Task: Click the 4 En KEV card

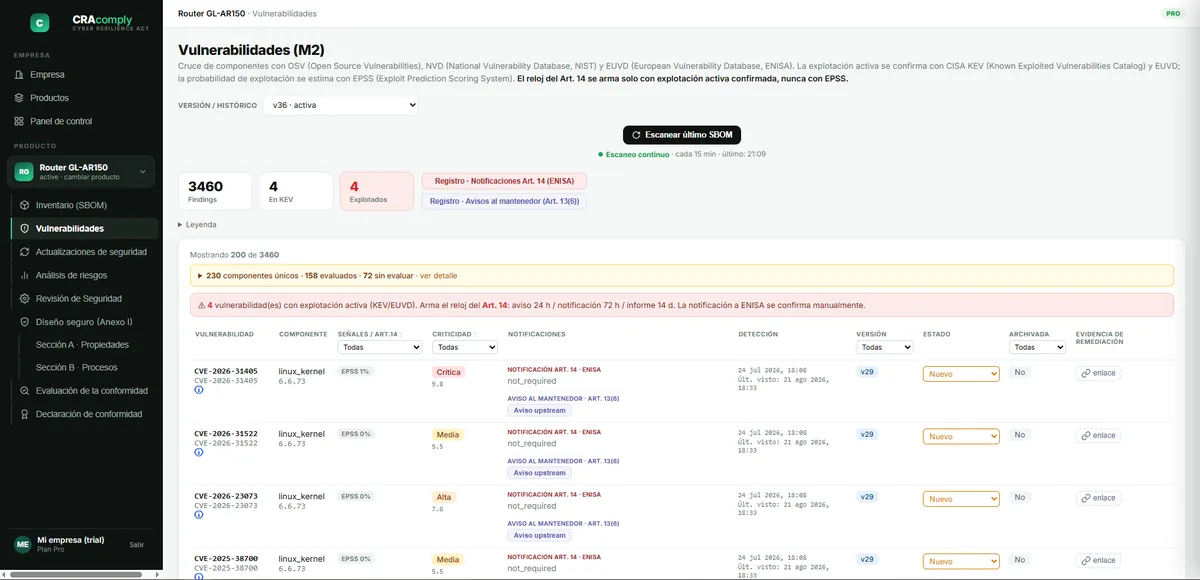Action: click(x=296, y=191)
